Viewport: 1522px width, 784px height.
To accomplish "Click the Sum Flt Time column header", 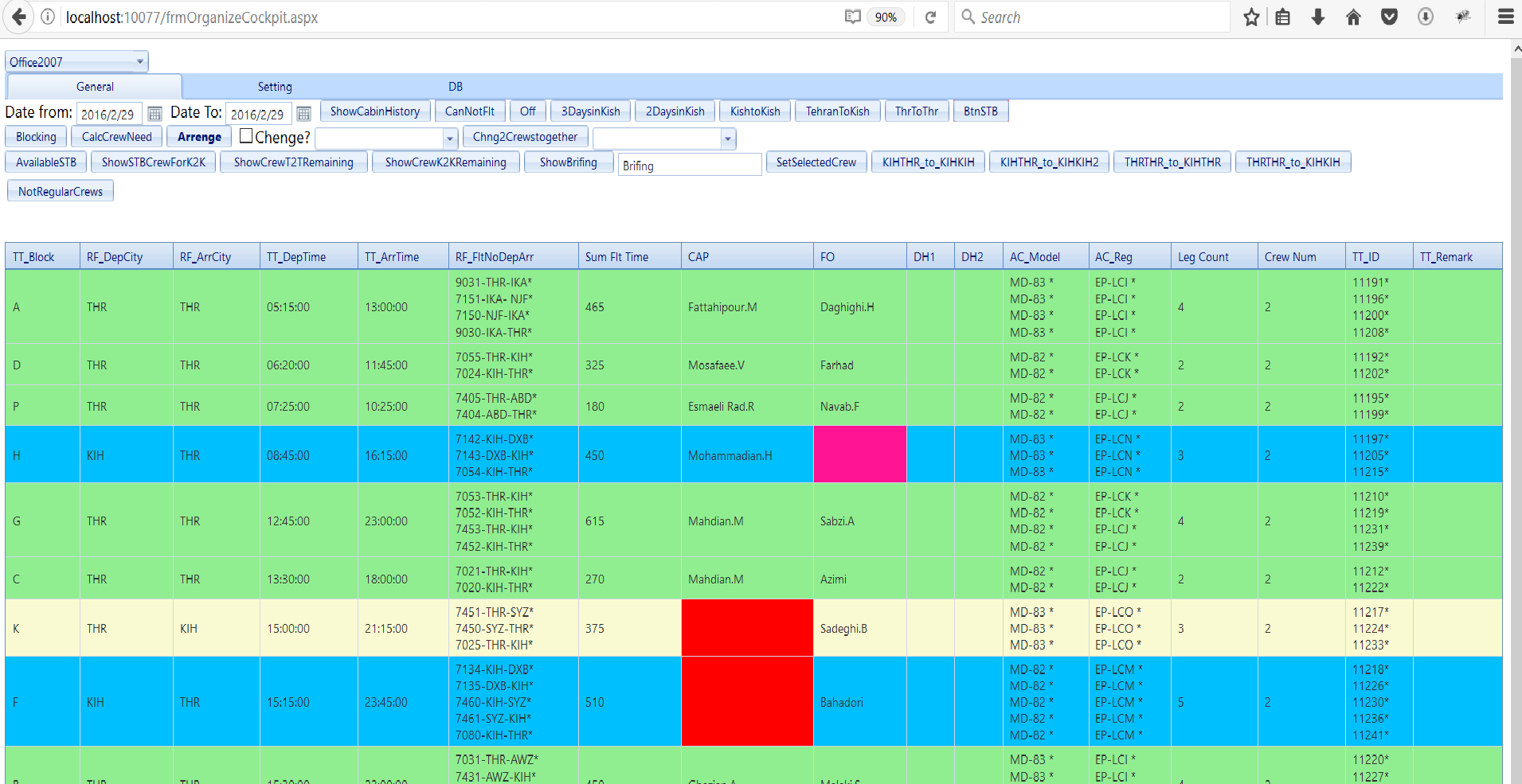I will tap(629, 256).
